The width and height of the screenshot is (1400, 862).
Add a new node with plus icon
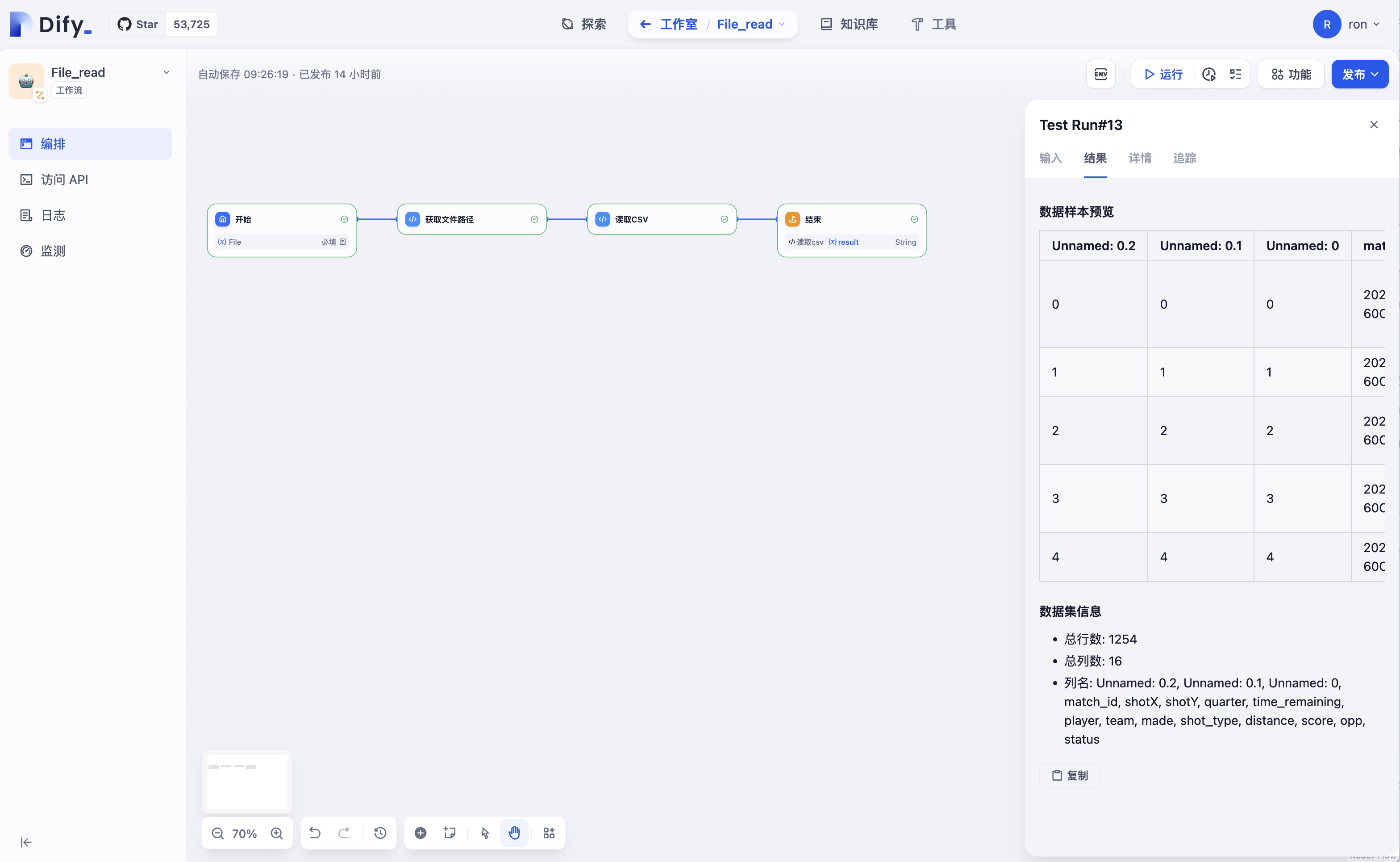click(x=421, y=833)
